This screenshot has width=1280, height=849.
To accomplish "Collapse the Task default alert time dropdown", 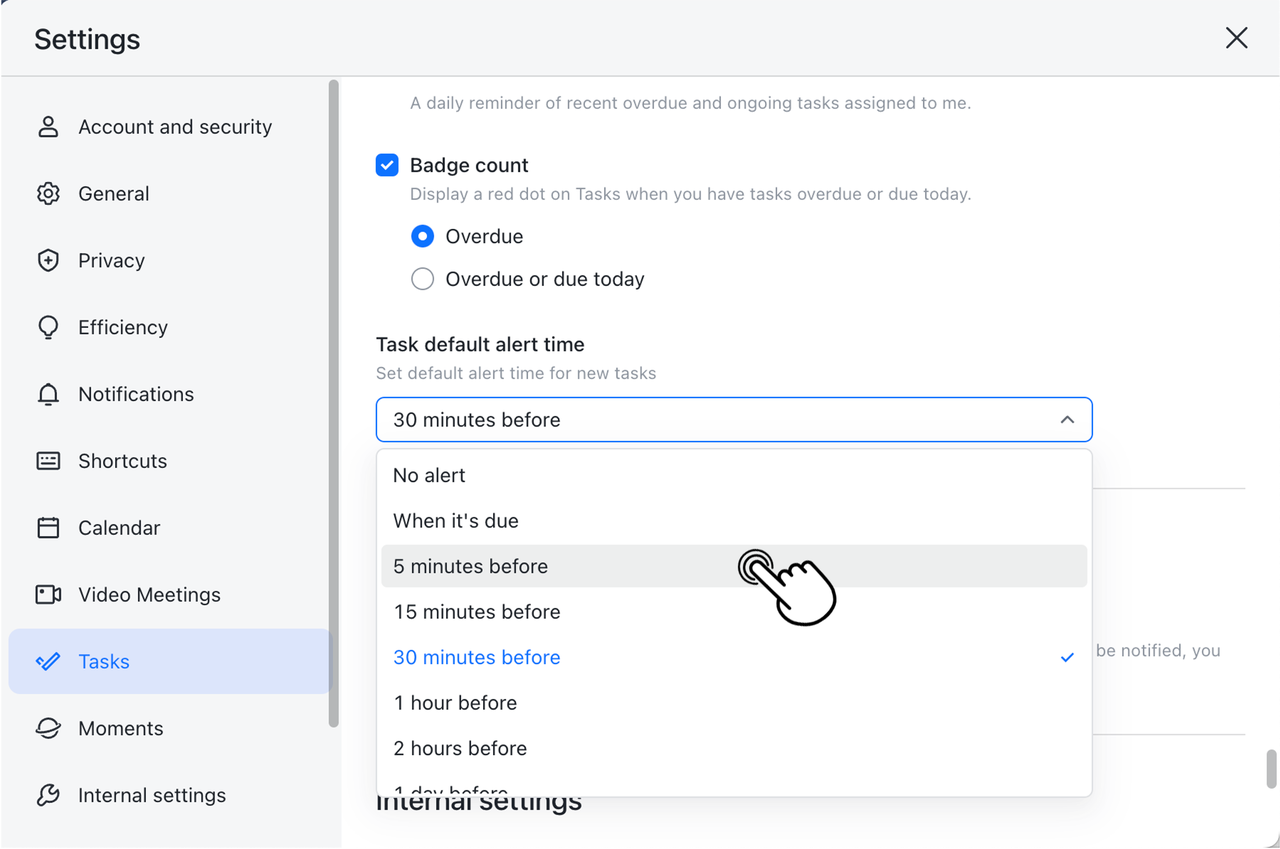I will coord(1067,420).
